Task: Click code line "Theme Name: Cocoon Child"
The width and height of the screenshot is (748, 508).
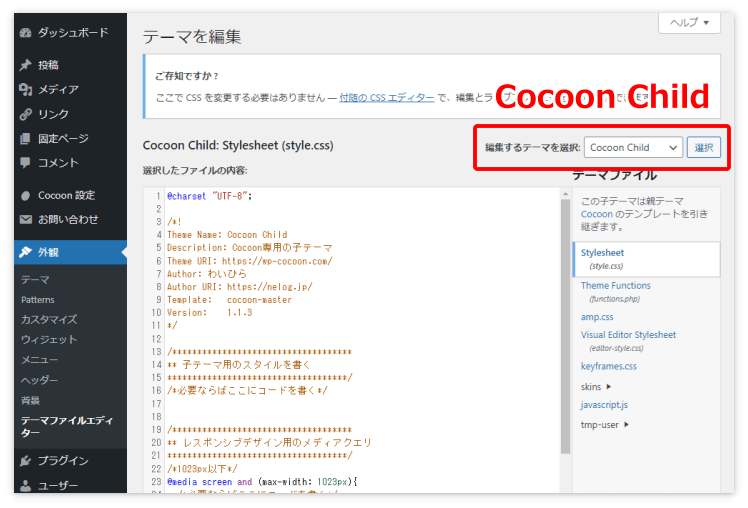Action: (227, 235)
